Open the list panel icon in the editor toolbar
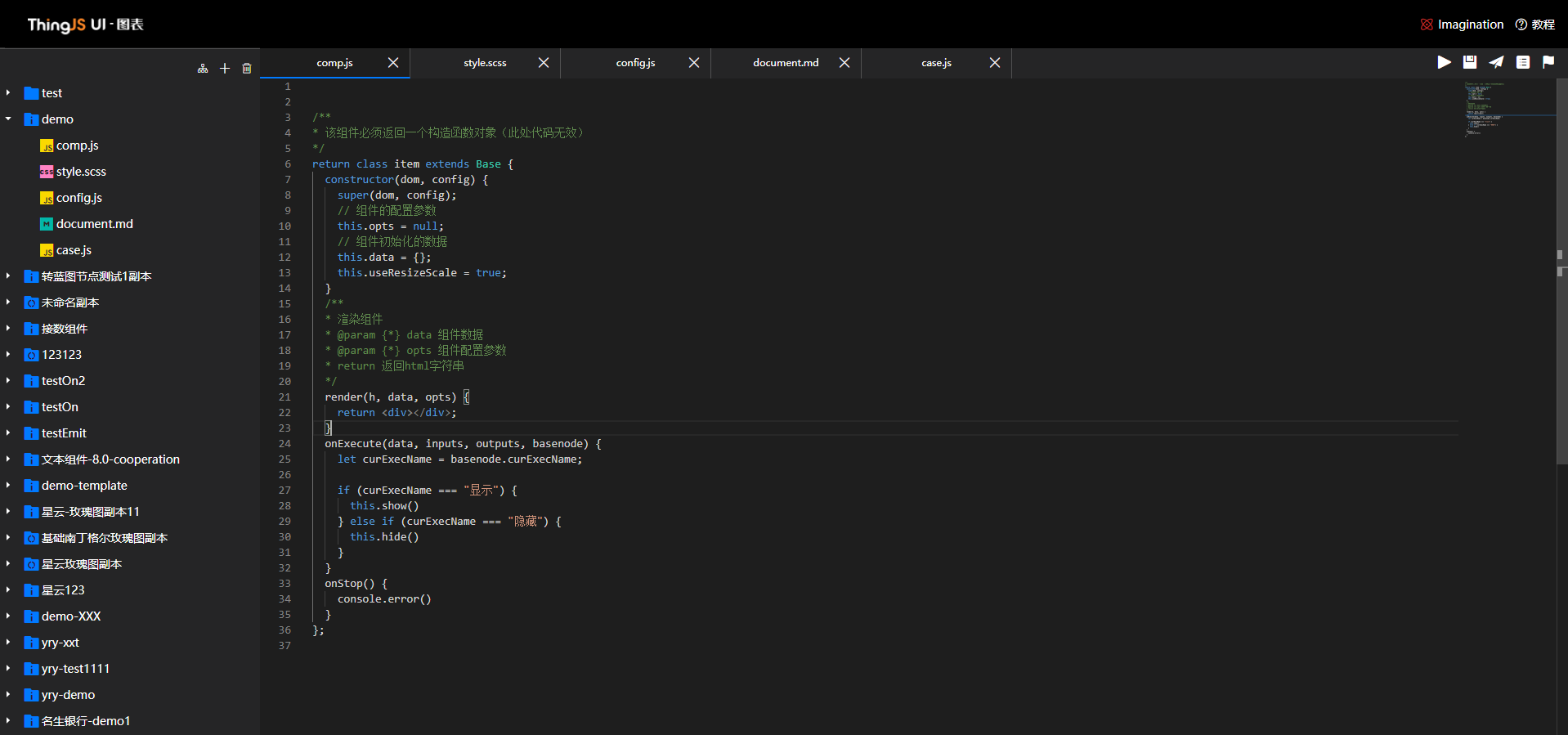Screen dimensions: 1568x735 [1523, 62]
